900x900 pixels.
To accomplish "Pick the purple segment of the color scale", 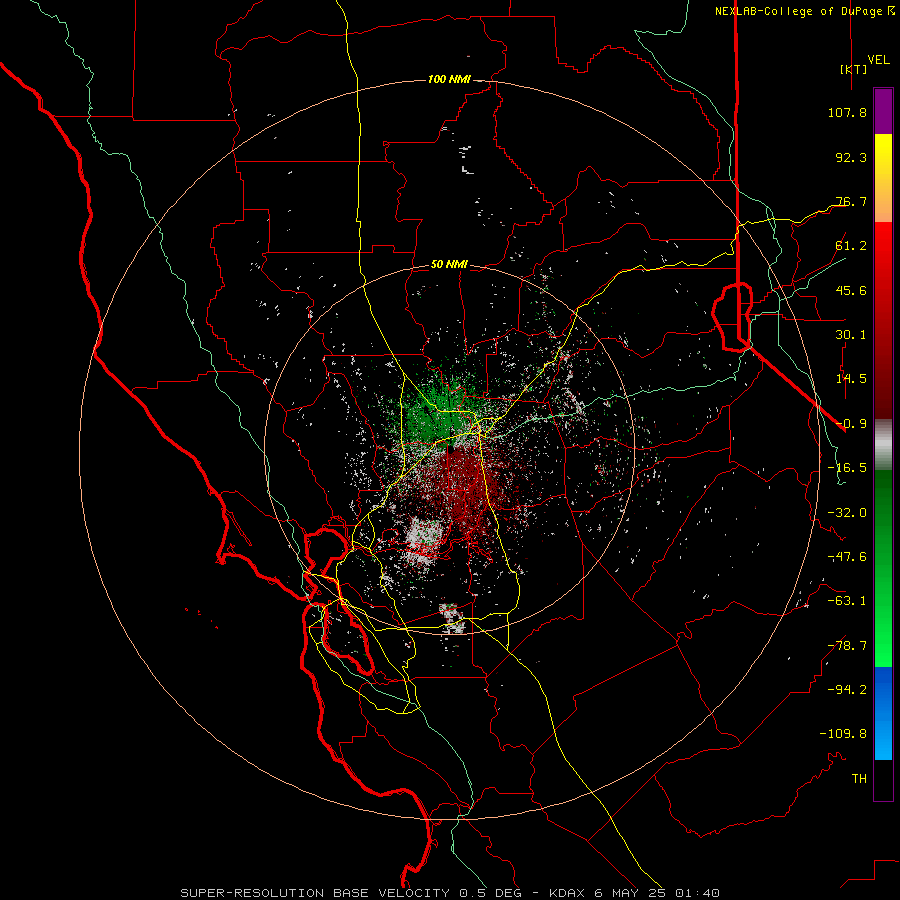I will point(883,111).
